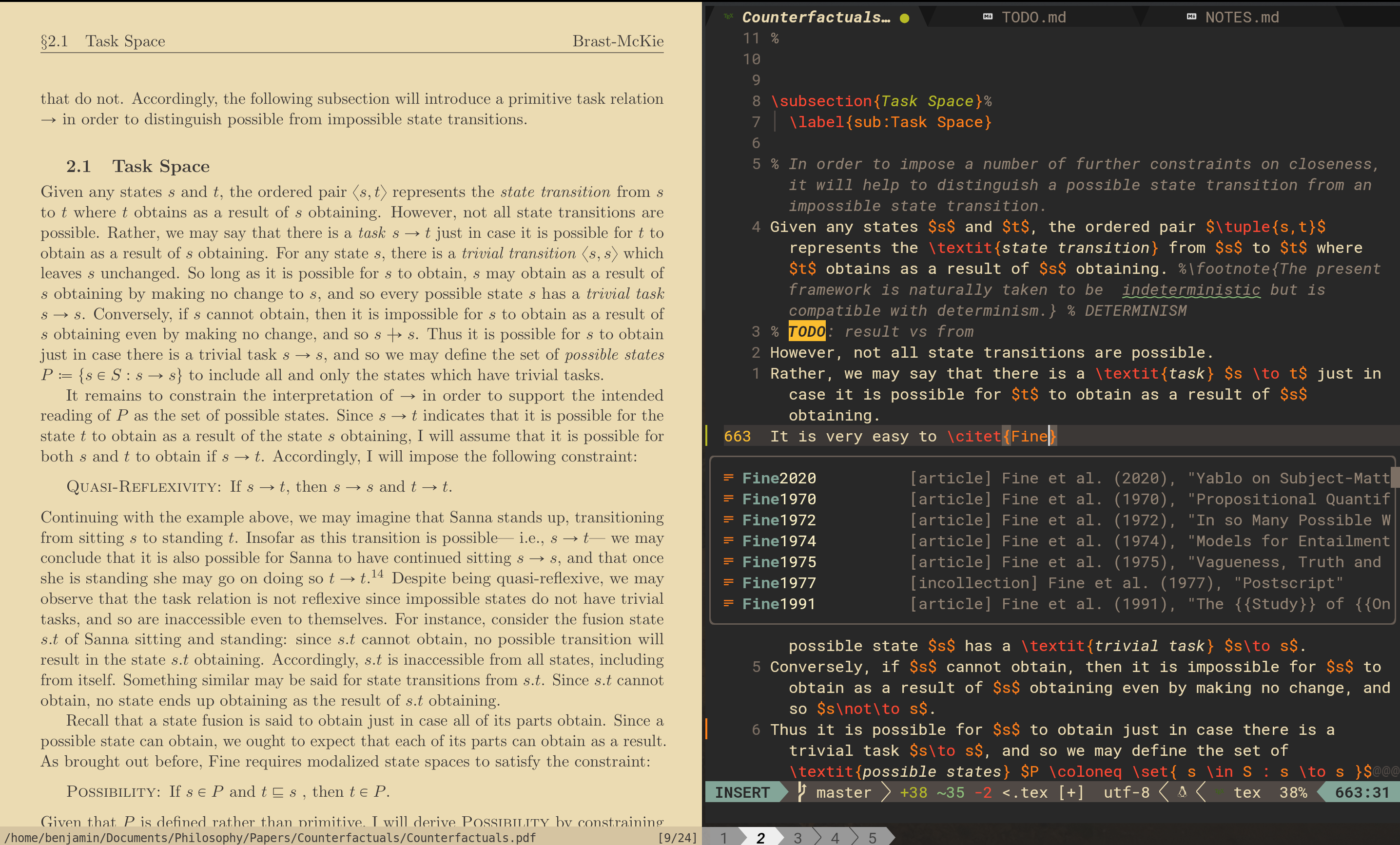
Task: Click the TeX file icon on Counterfactuals tab
Action: [728, 17]
